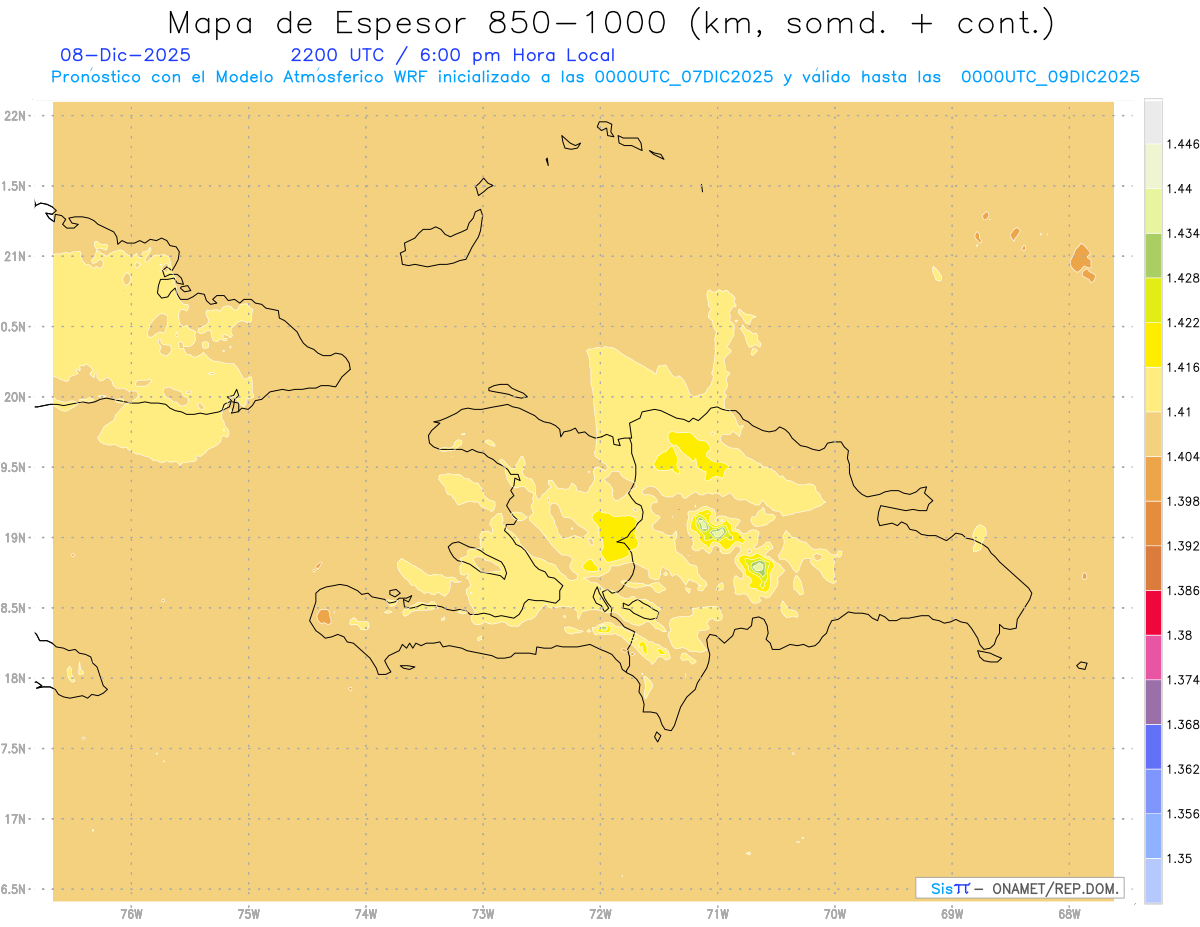Click the latitude label 20N
The width and height of the screenshot is (1200, 927).
14,397
